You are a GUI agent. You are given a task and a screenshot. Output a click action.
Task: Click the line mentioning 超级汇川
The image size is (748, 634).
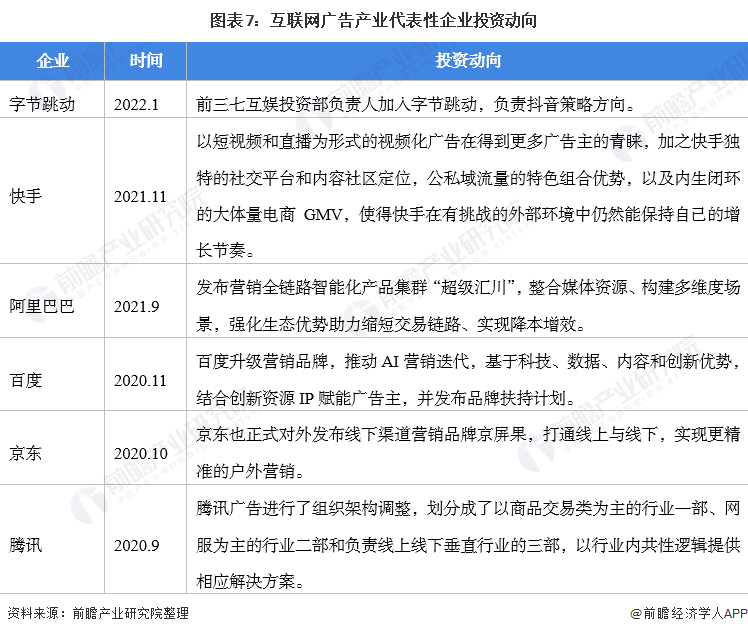(x=468, y=287)
